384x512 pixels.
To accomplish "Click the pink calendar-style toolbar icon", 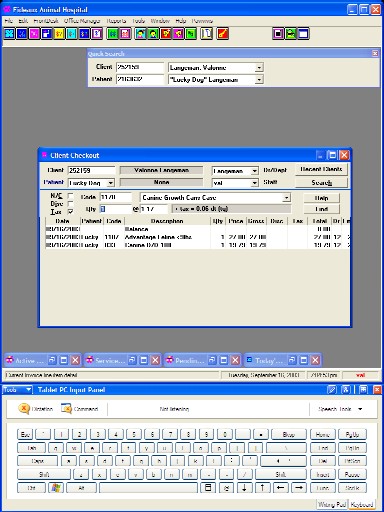I will (x=126, y=34).
